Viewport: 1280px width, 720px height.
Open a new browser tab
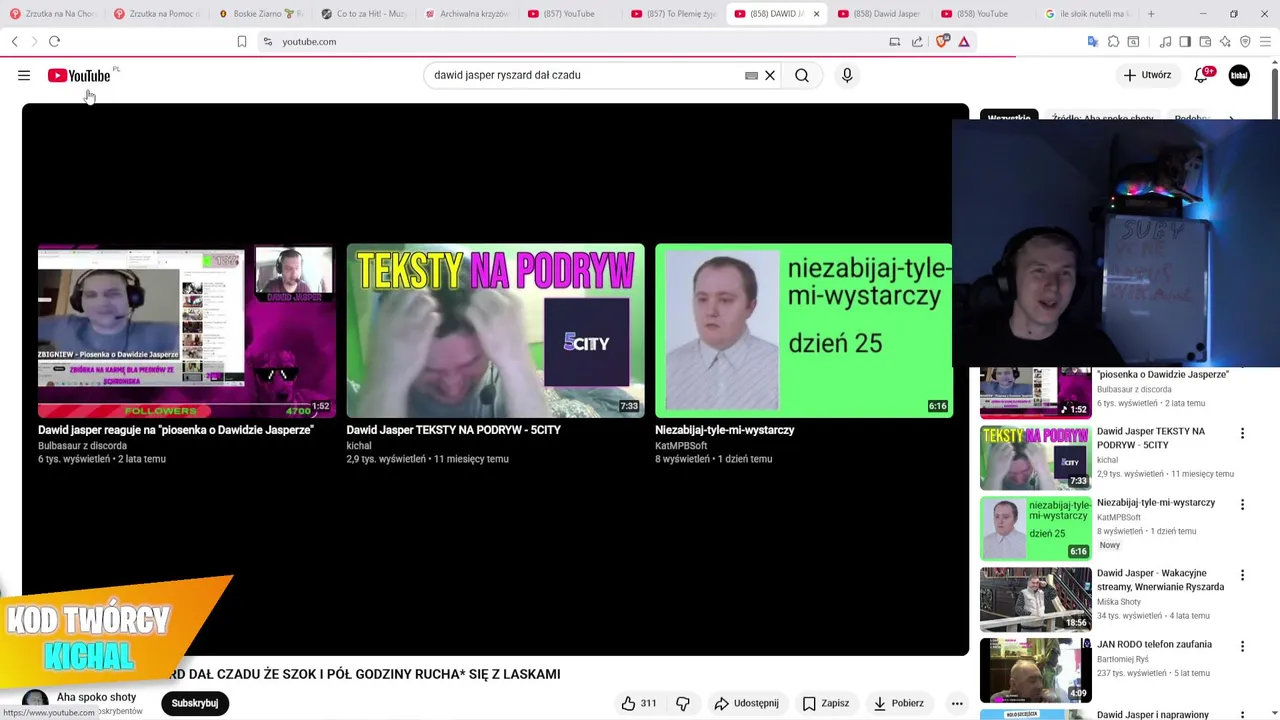coord(1151,14)
